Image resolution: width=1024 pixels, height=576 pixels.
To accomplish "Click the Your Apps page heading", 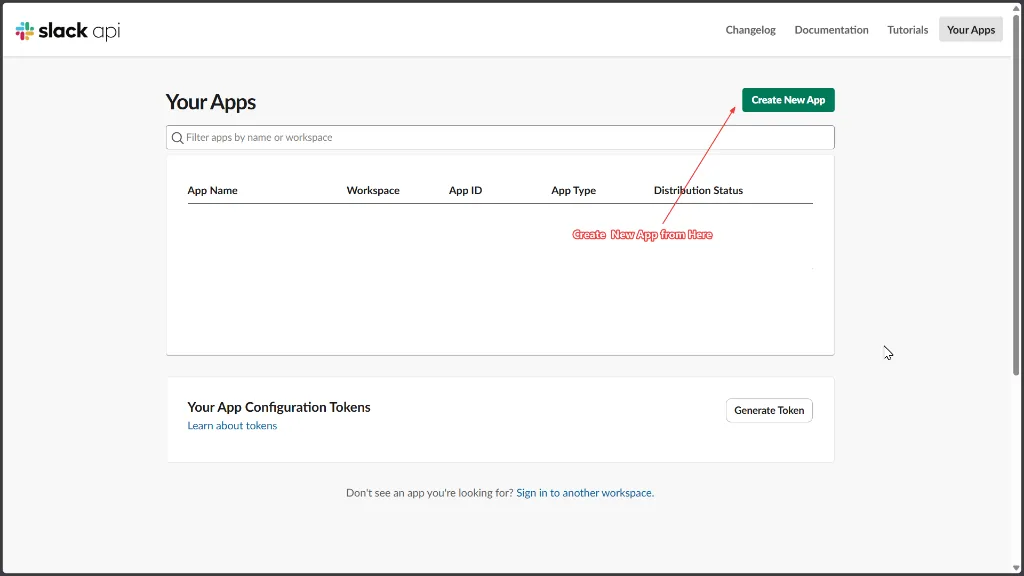I will 210,102.
